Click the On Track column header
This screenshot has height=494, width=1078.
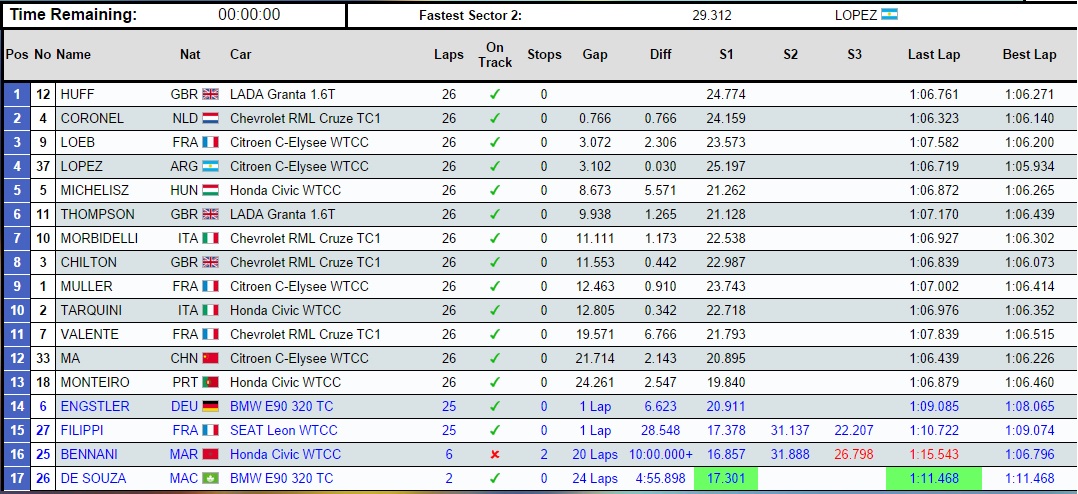495,55
